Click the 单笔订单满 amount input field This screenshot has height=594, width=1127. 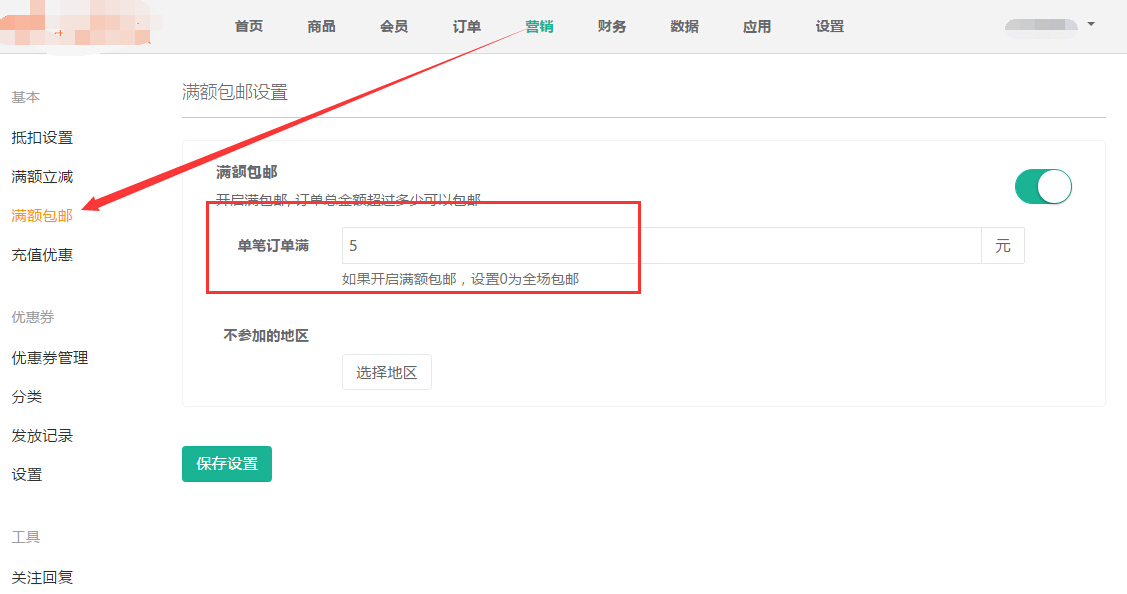[660, 246]
